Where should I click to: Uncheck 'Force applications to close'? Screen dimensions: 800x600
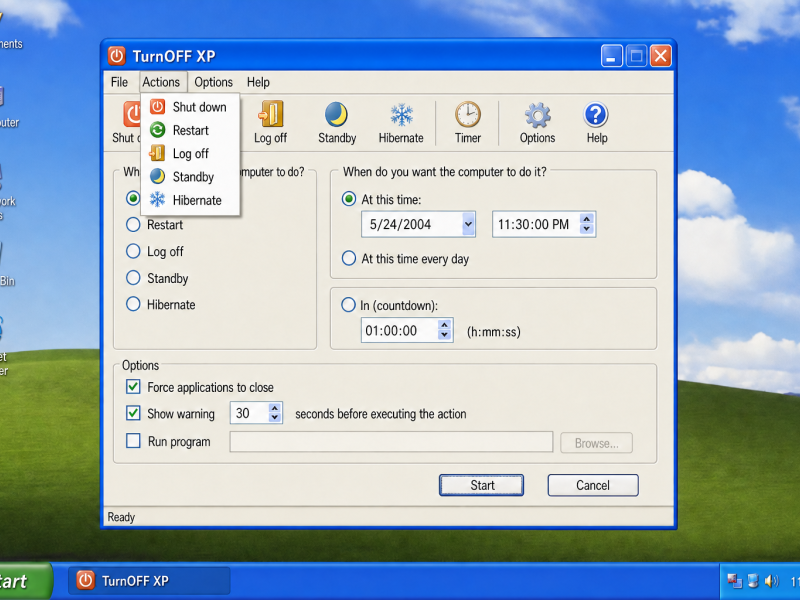tap(133, 387)
